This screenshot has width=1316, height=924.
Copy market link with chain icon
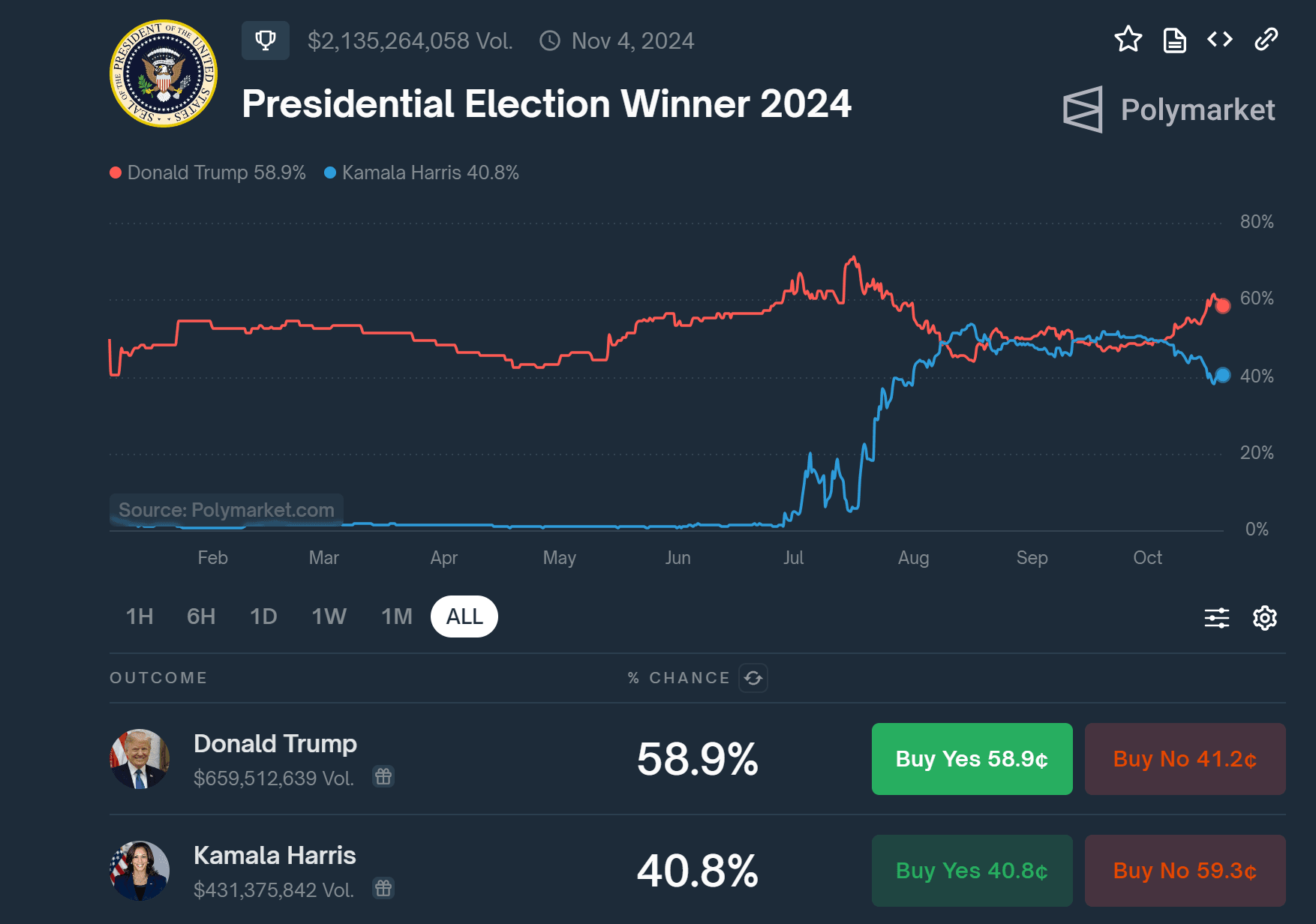1266,40
